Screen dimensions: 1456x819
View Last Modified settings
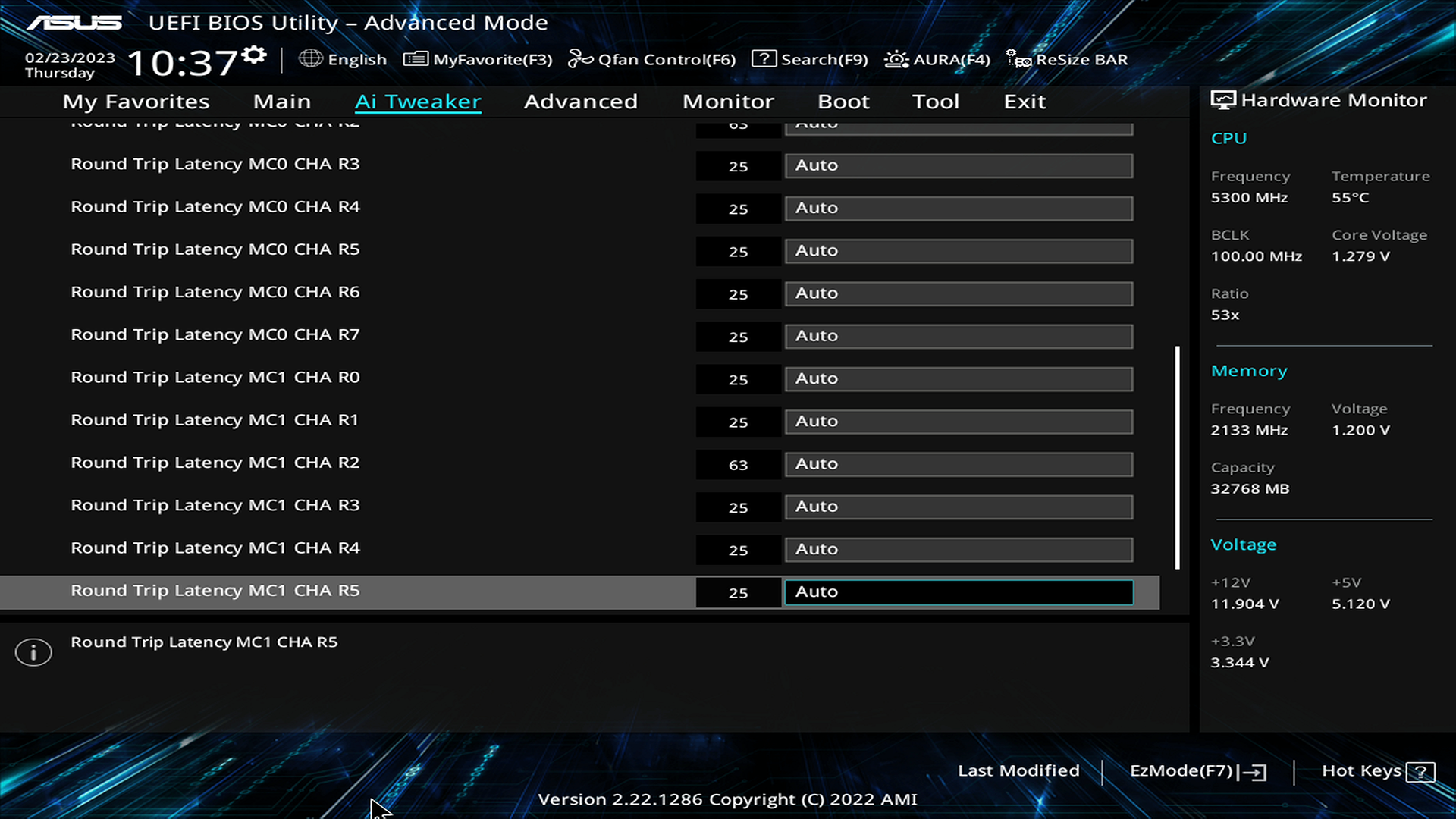pyautogui.click(x=1018, y=770)
